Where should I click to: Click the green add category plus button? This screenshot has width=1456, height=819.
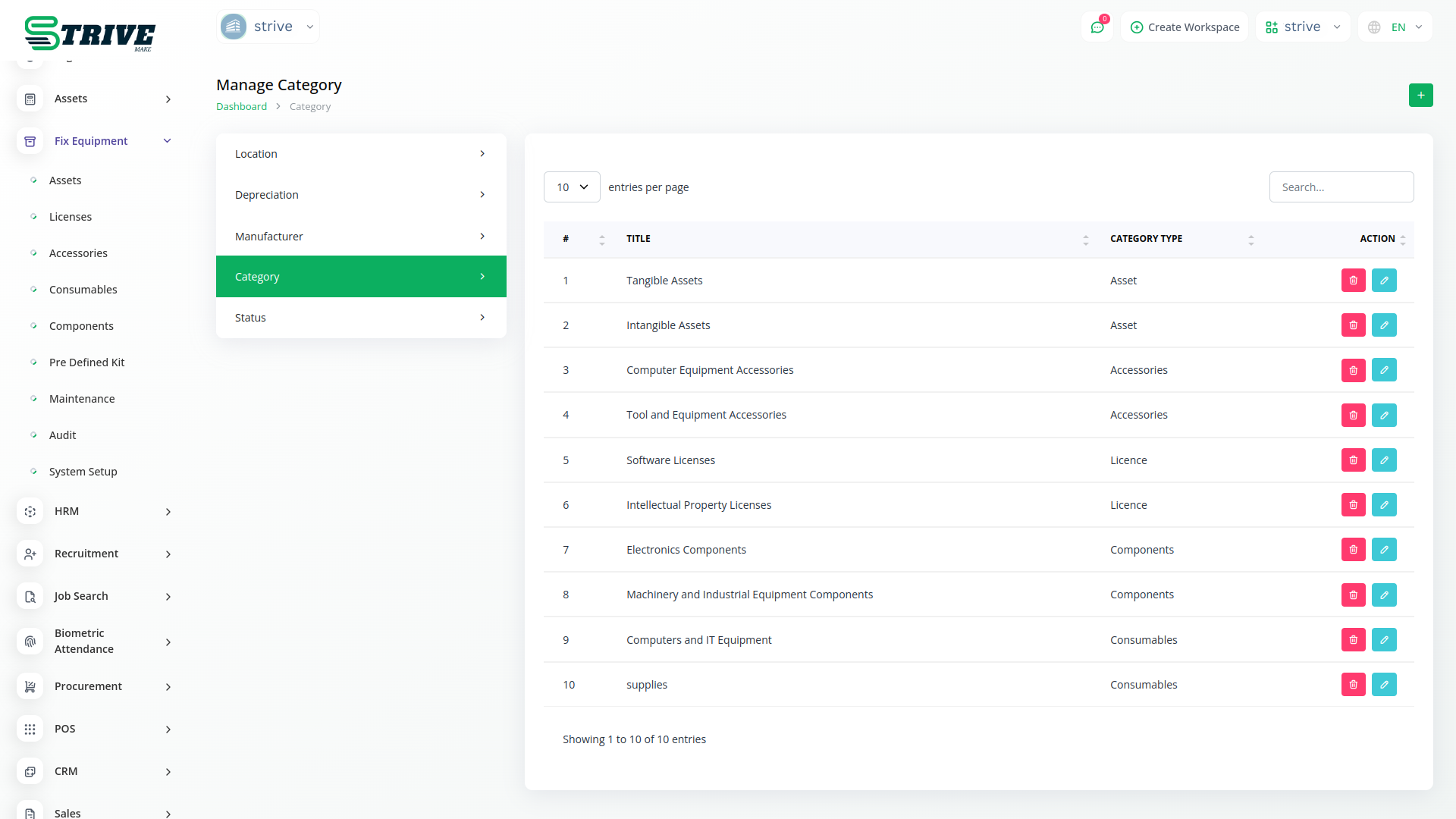point(1420,96)
